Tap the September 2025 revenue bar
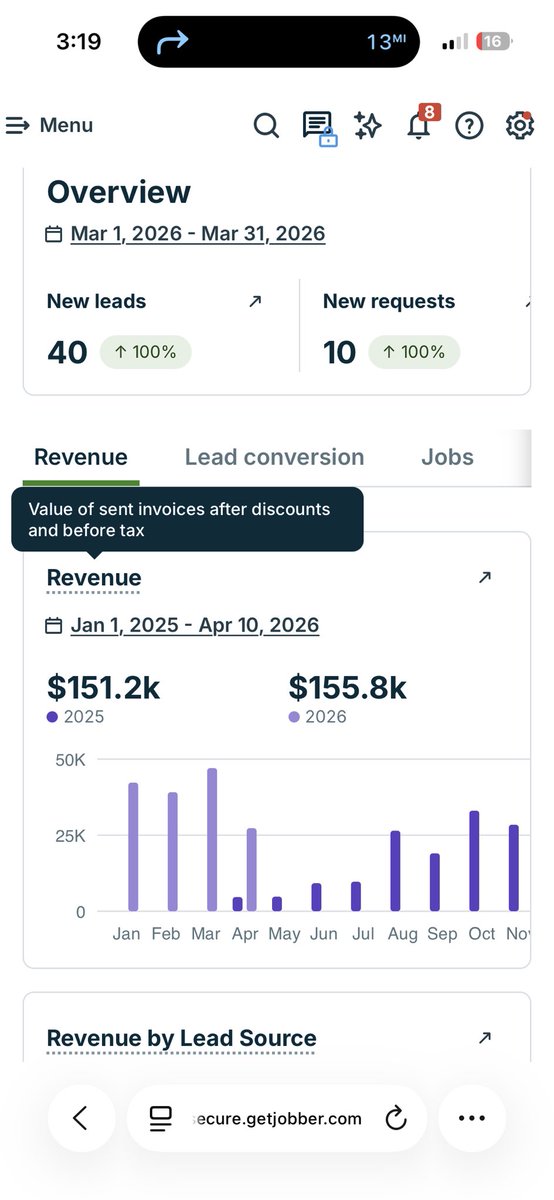 point(434,882)
